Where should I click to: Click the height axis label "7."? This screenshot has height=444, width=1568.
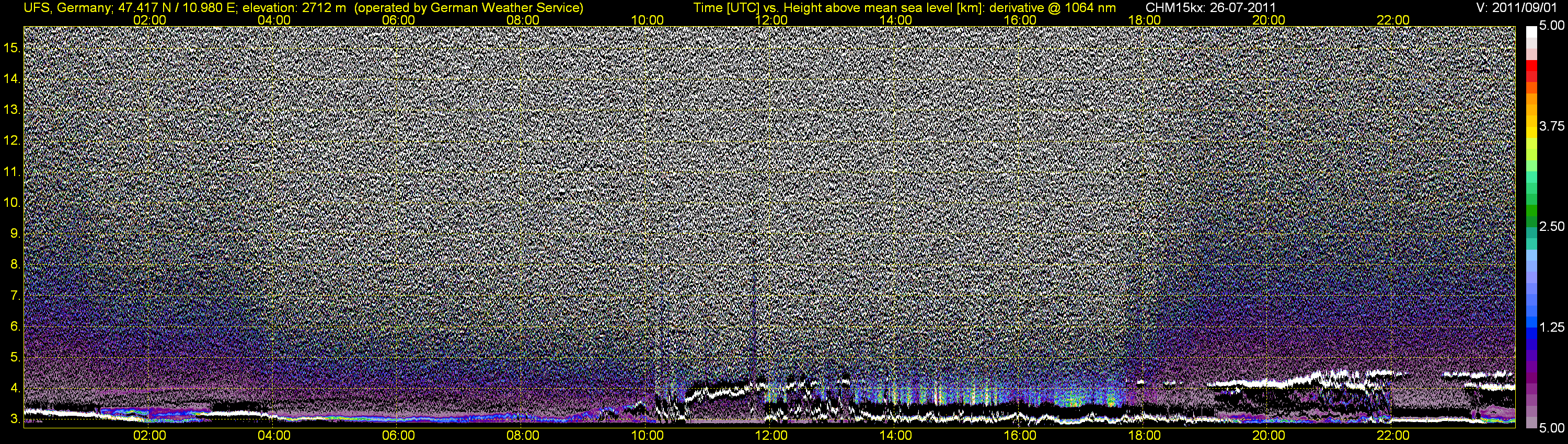pyautogui.click(x=15, y=296)
